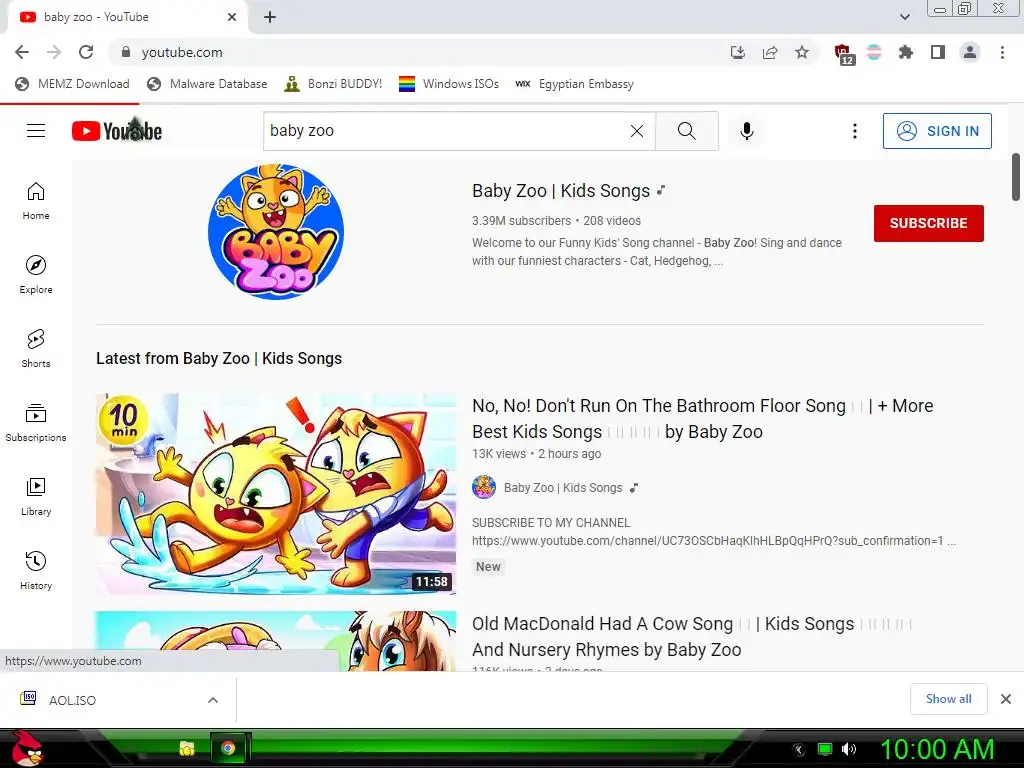Open the MEMZ Download bookmark

(72, 84)
